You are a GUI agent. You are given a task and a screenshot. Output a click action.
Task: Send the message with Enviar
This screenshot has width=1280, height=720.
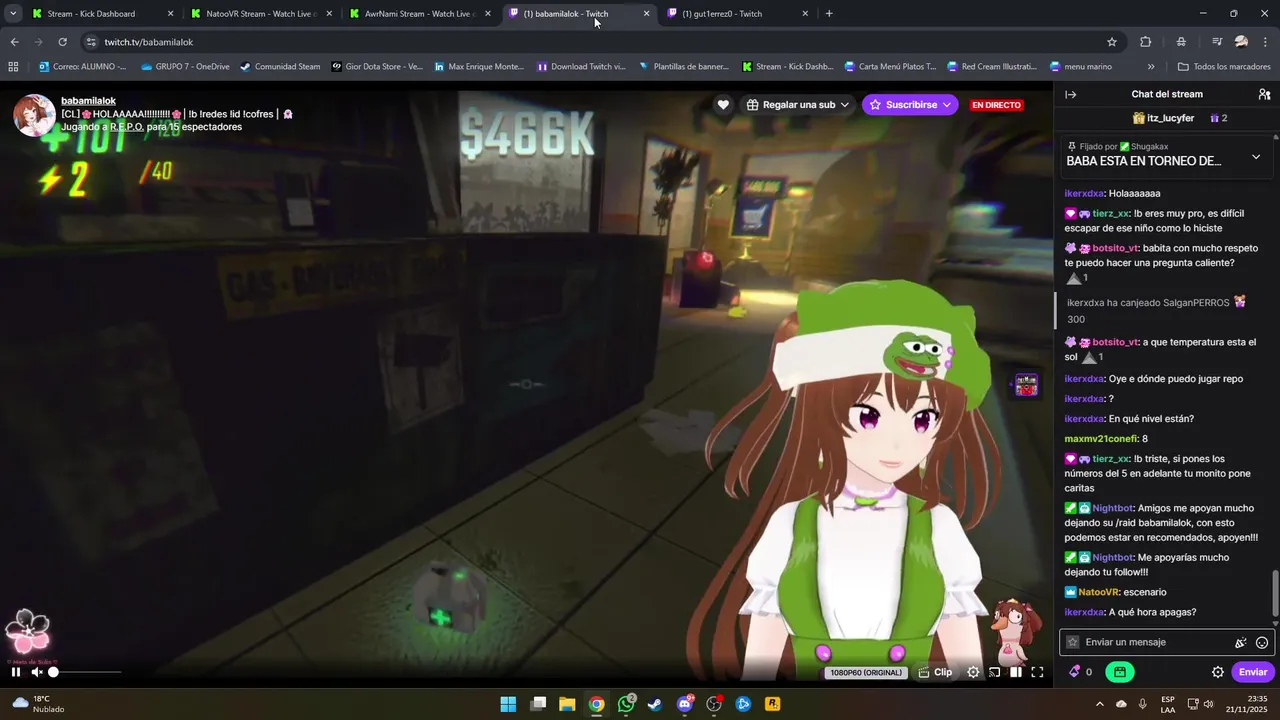(1253, 672)
